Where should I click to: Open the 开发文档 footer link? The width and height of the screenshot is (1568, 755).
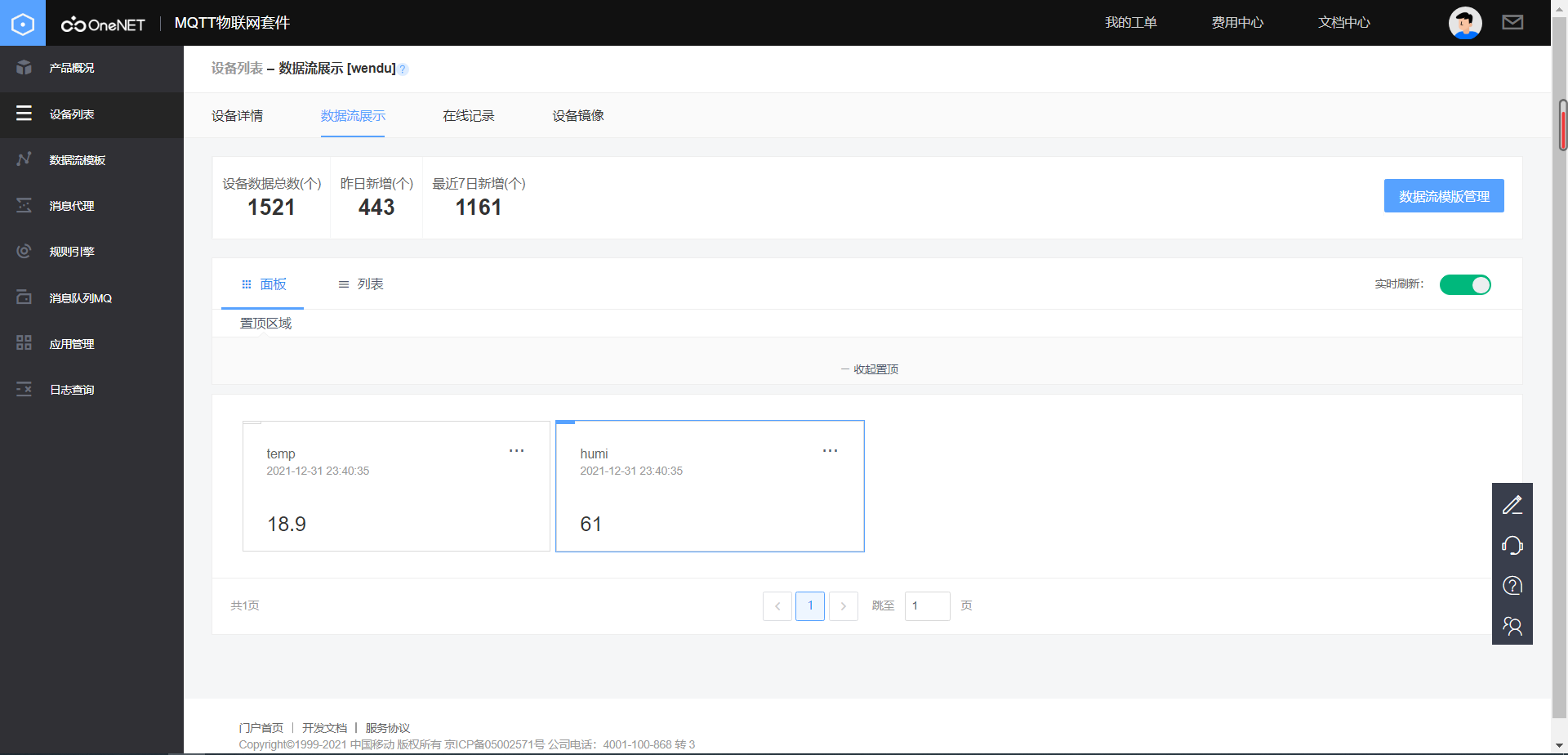tap(324, 728)
